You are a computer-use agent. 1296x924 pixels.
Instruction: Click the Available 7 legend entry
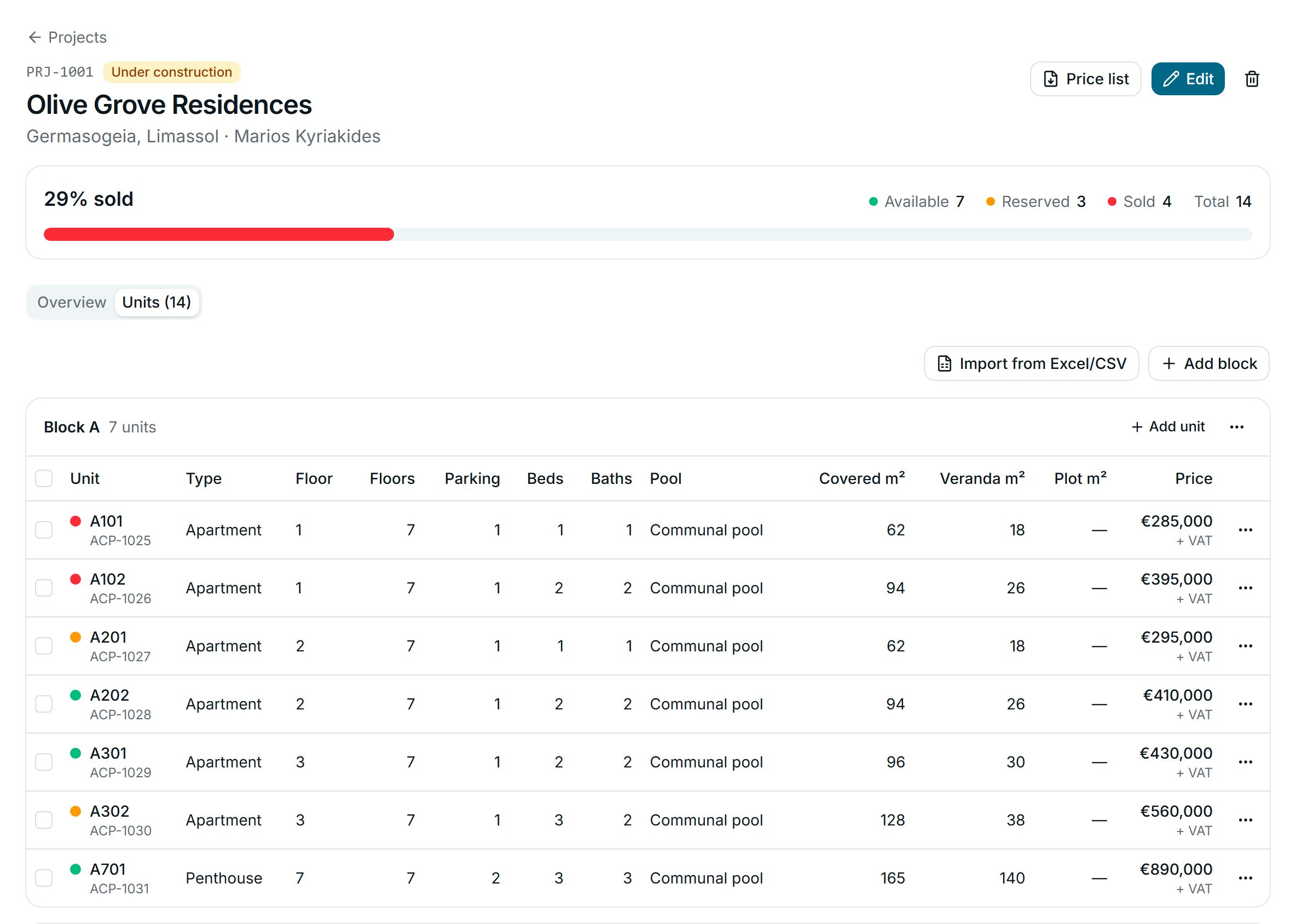(x=917, y=202)
